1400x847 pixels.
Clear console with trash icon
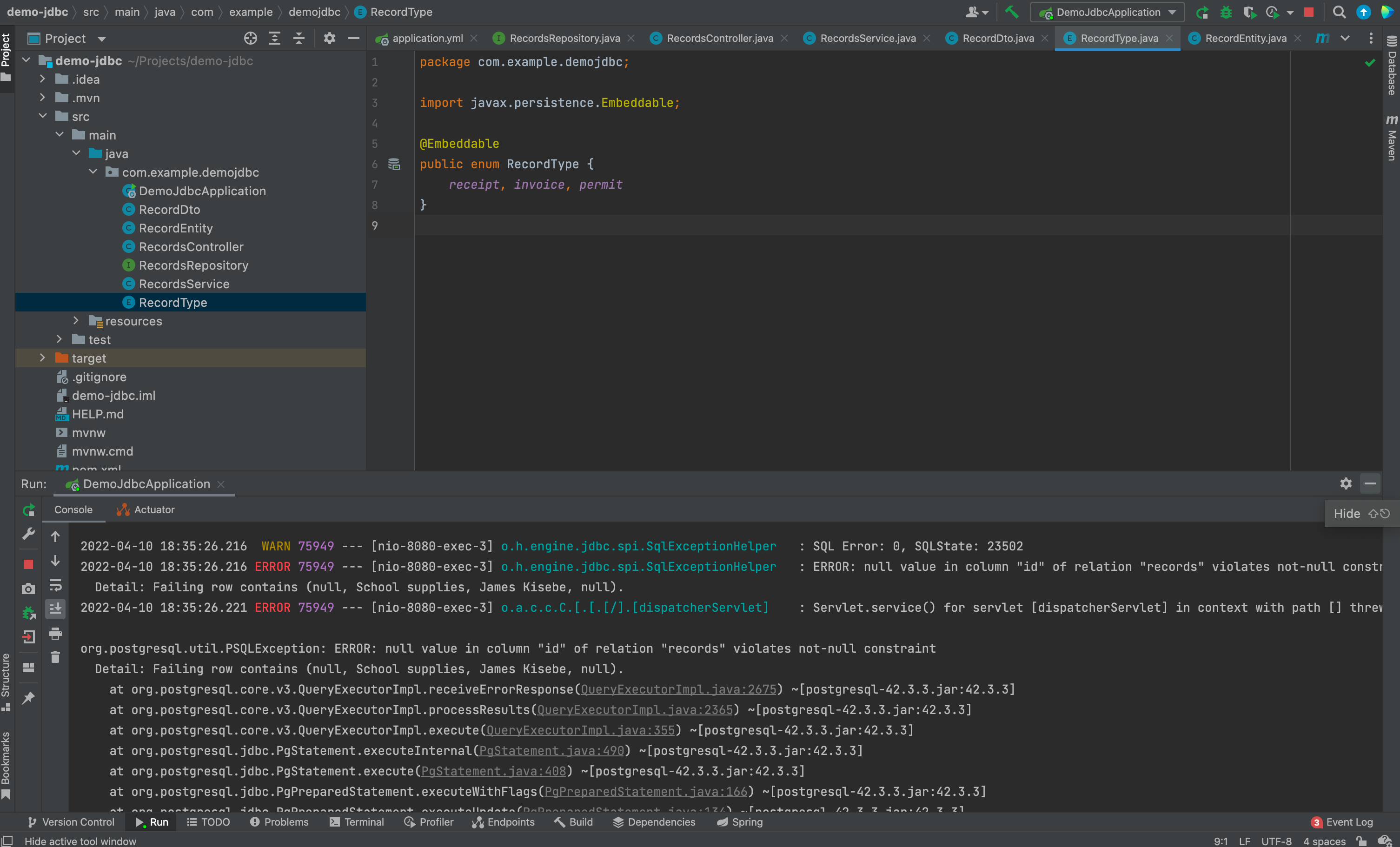click(x=55, y=657)
